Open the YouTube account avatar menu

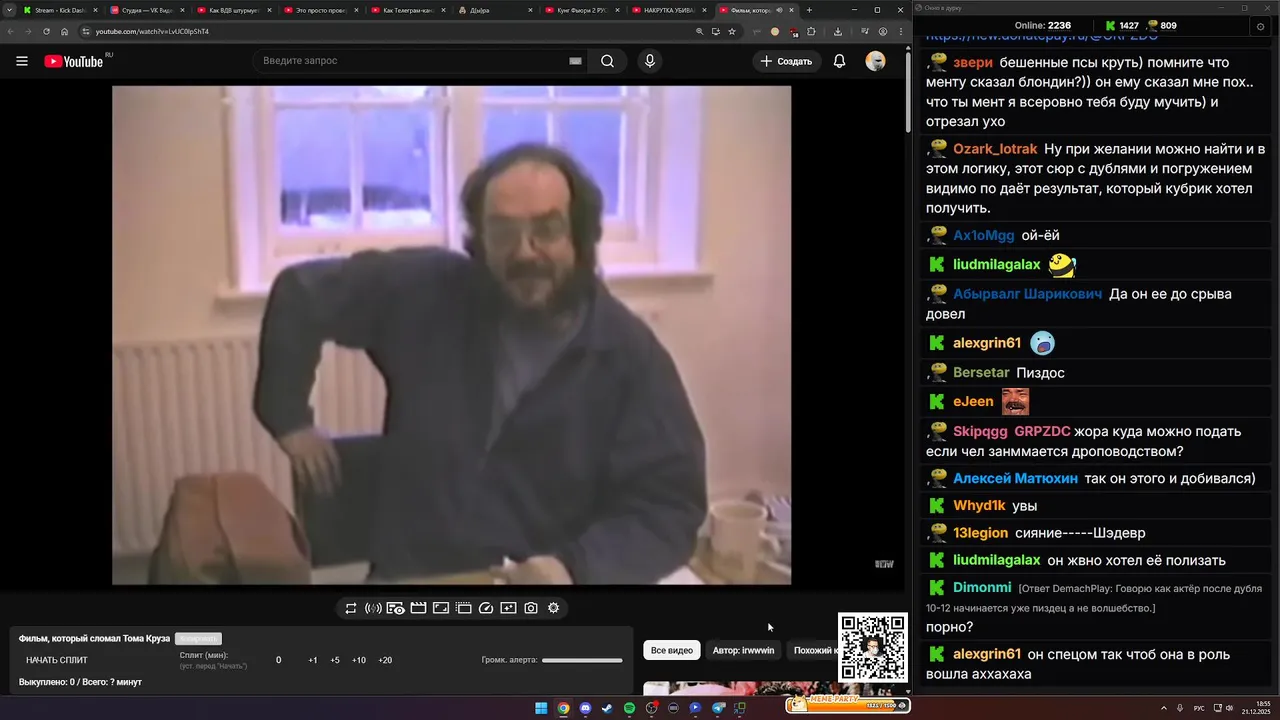[x=875, y=61]
